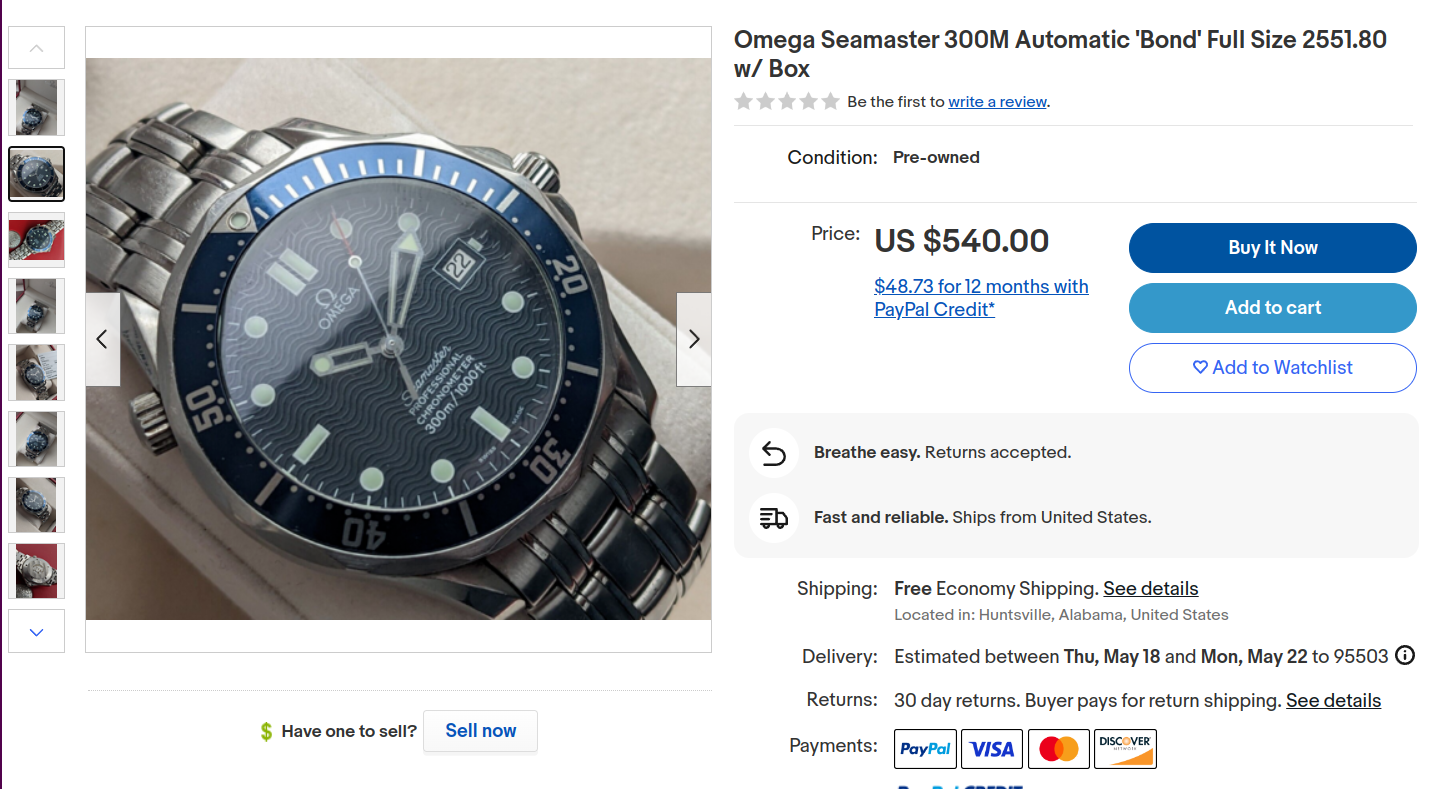Click the green dollar sign icon
1433x789 pixels.
tap(266, 732)
